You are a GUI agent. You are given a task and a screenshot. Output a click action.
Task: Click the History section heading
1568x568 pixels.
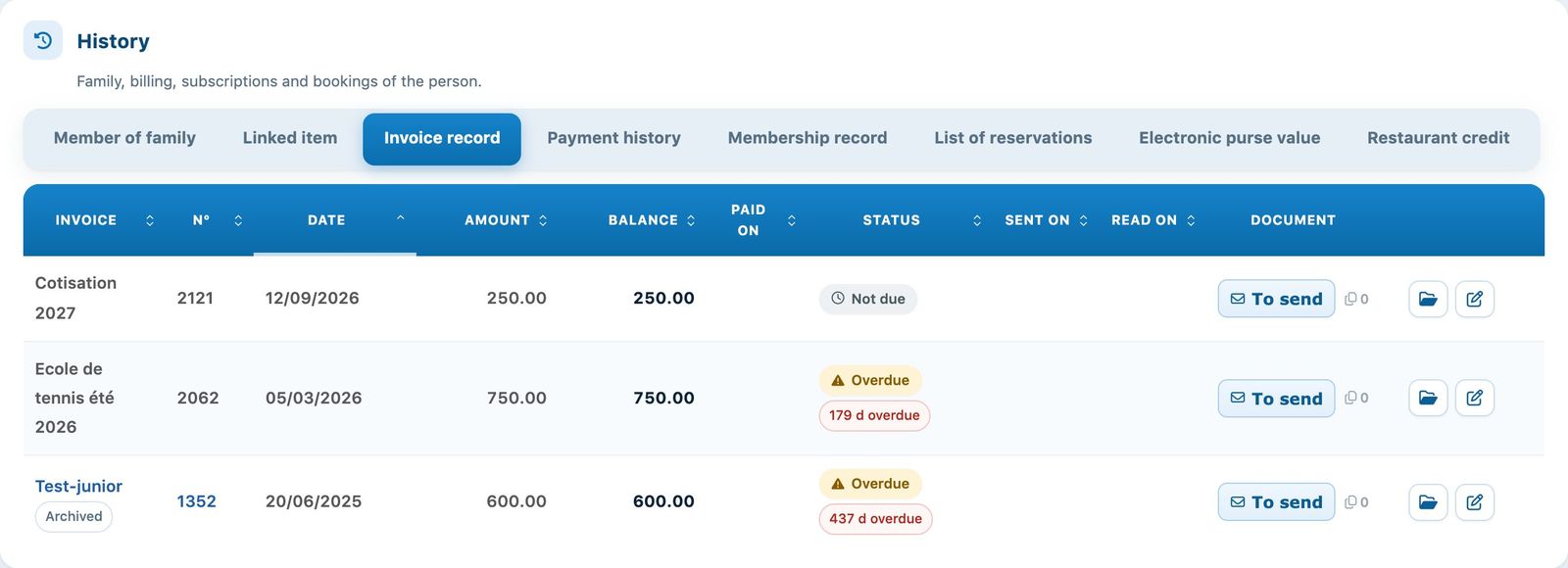point(114,41)
